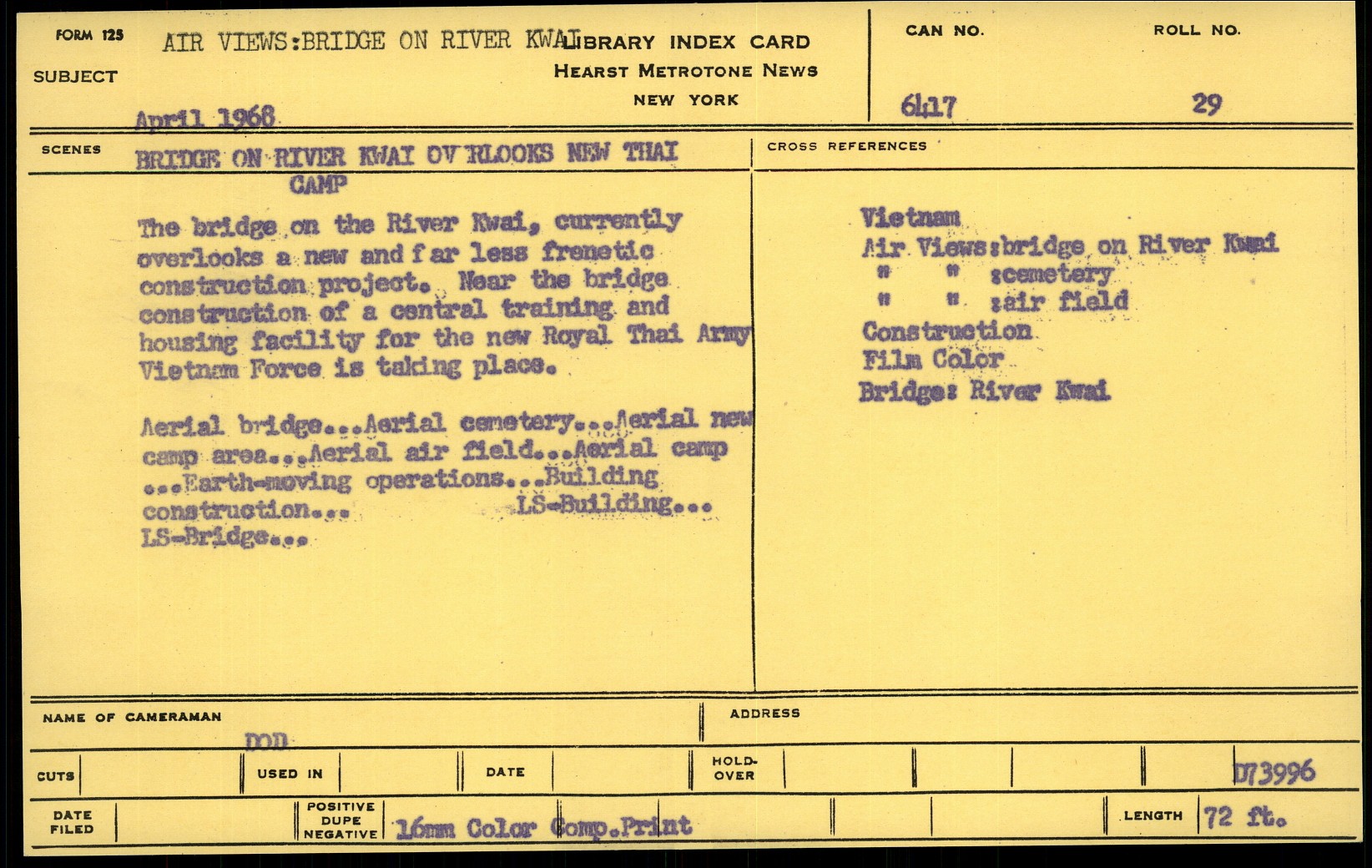Click the 'Vietnam' cross reference entry

click(x=910, y=218)
